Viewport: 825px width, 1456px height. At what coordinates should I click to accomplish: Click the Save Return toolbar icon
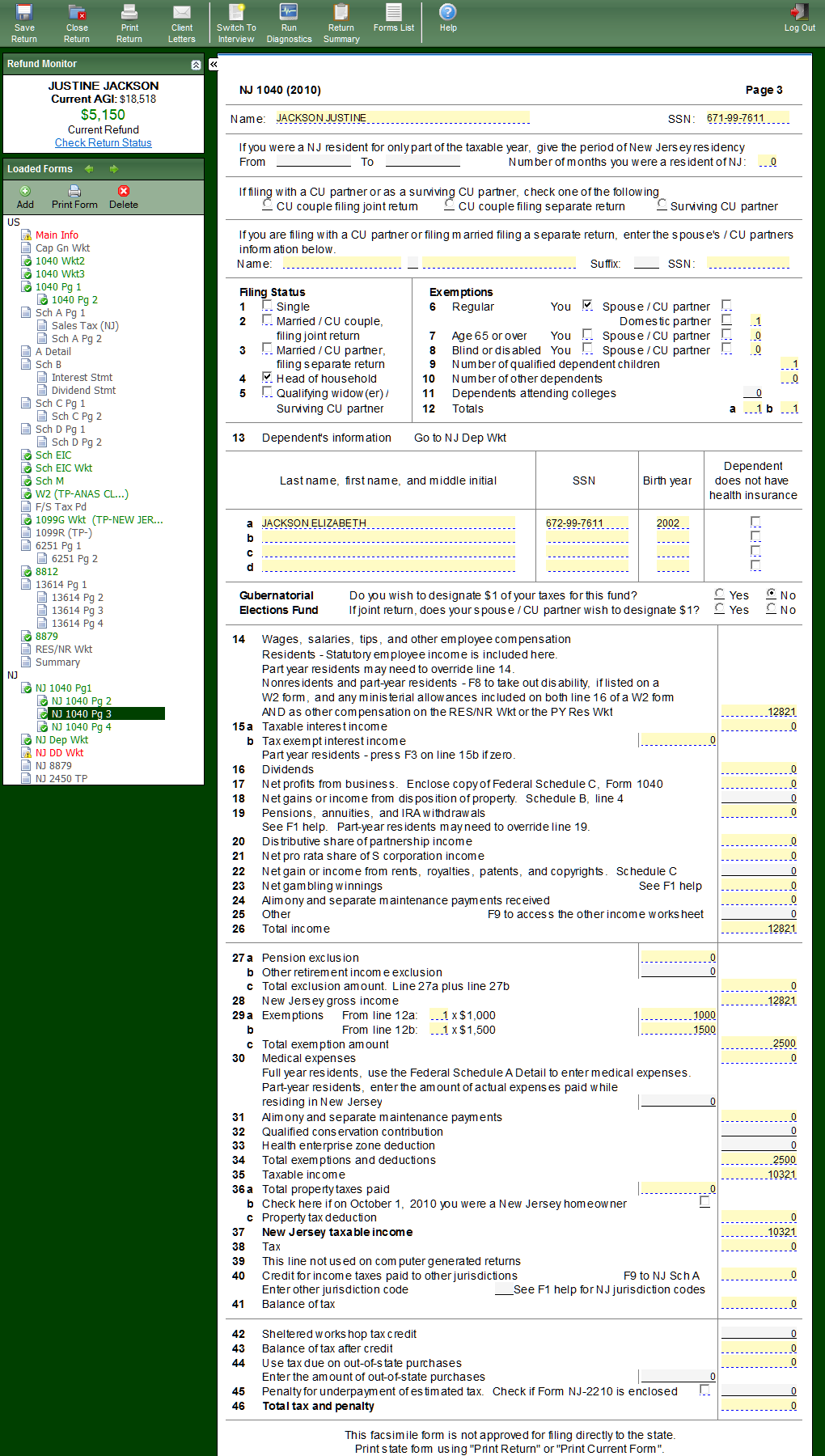point(24,23)
